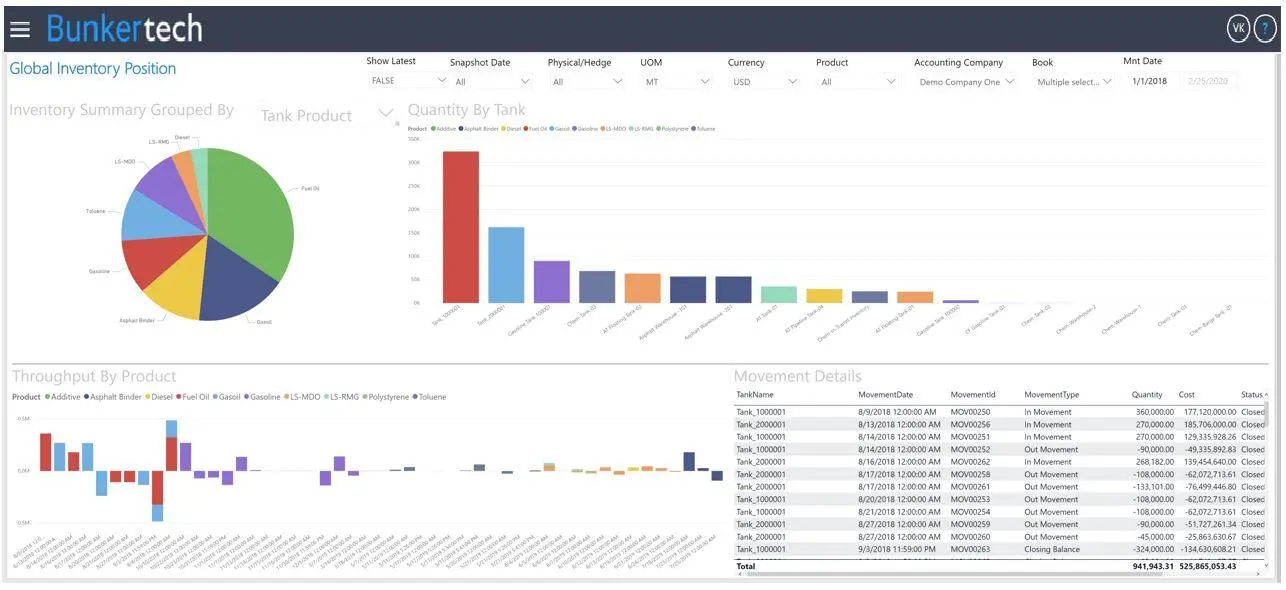
Task: Sort by MovementType column header
Action: [x=1051, y=395]
